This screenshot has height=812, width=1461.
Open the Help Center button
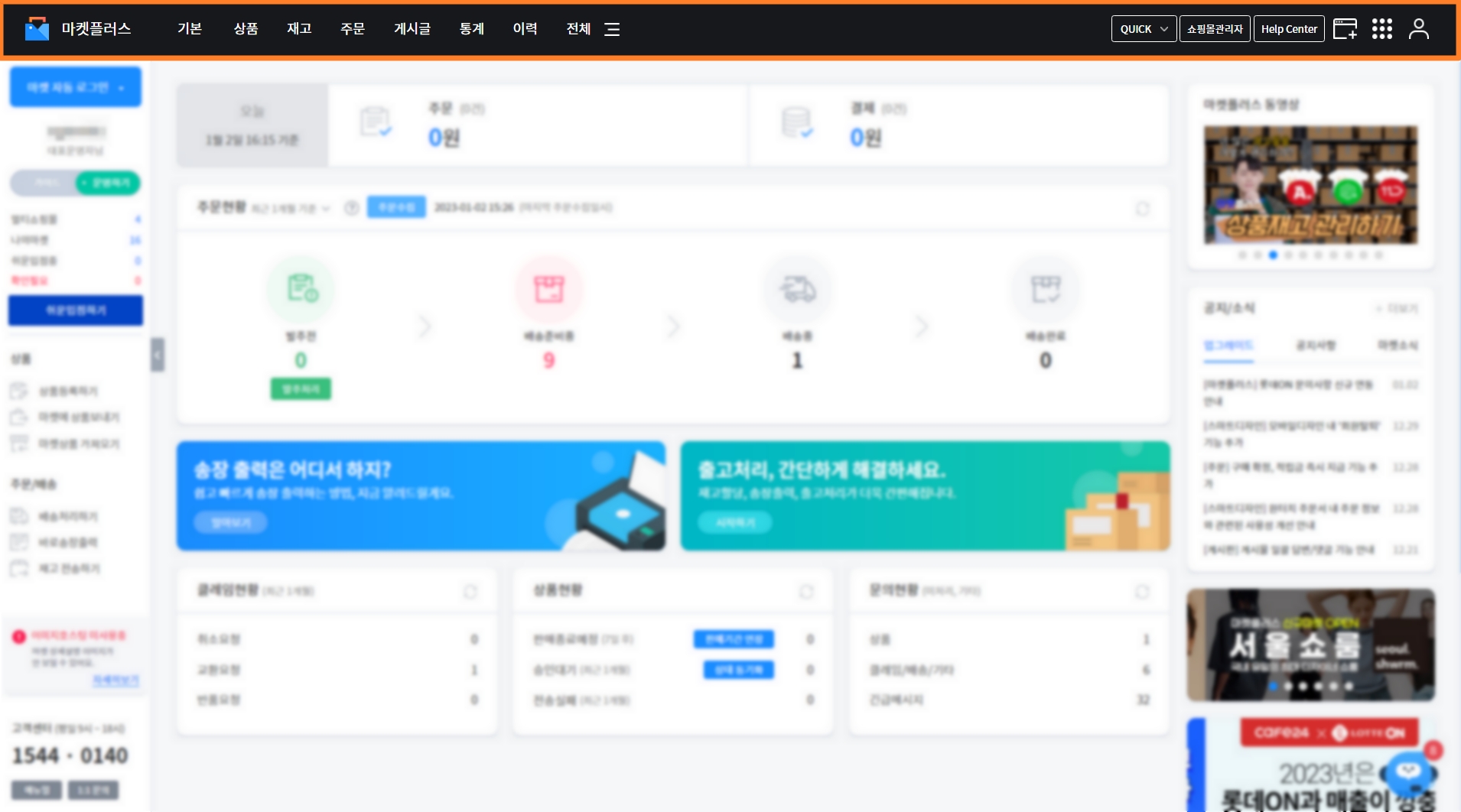pos(1289,29)
